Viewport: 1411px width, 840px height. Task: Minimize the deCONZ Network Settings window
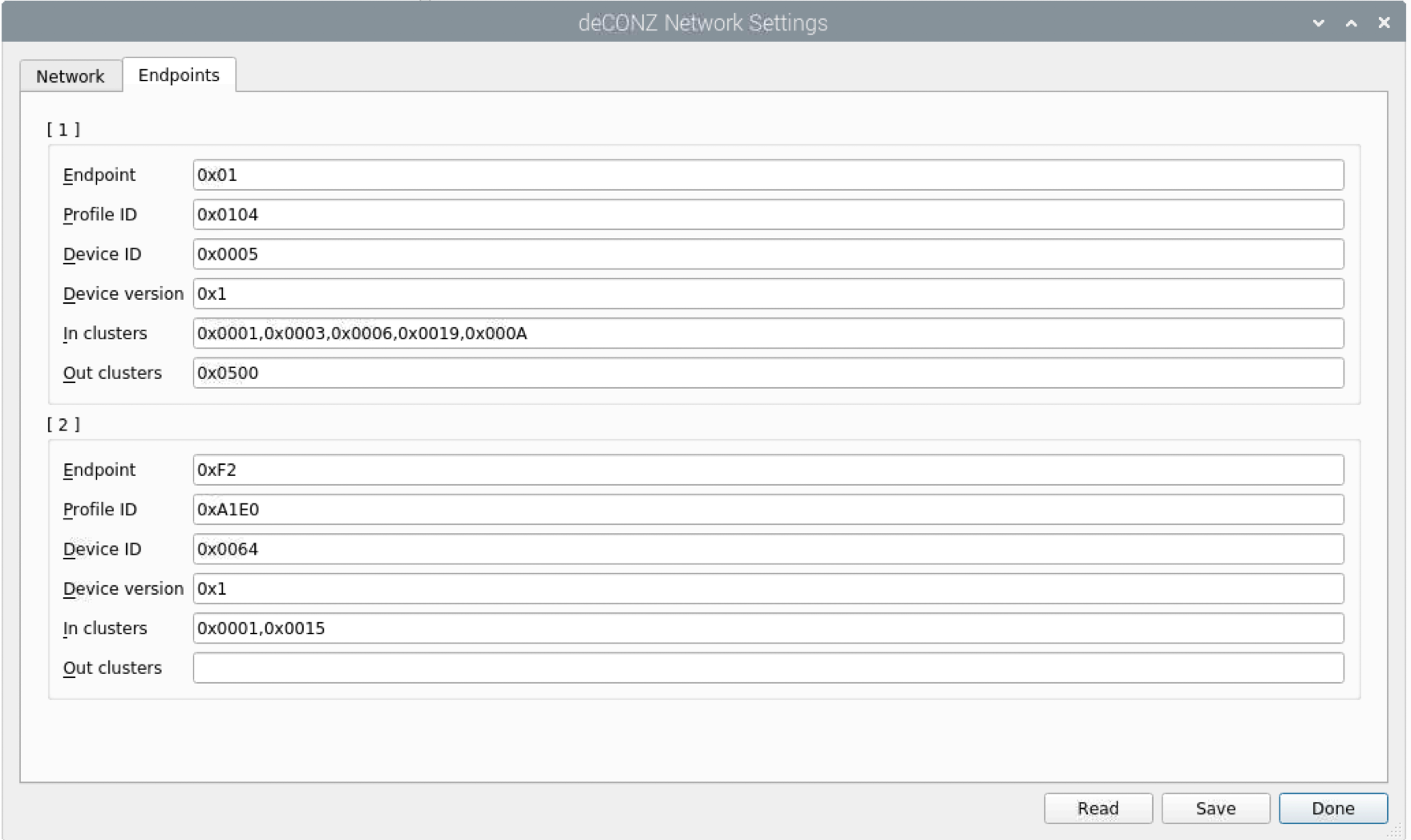point(1319,23)
